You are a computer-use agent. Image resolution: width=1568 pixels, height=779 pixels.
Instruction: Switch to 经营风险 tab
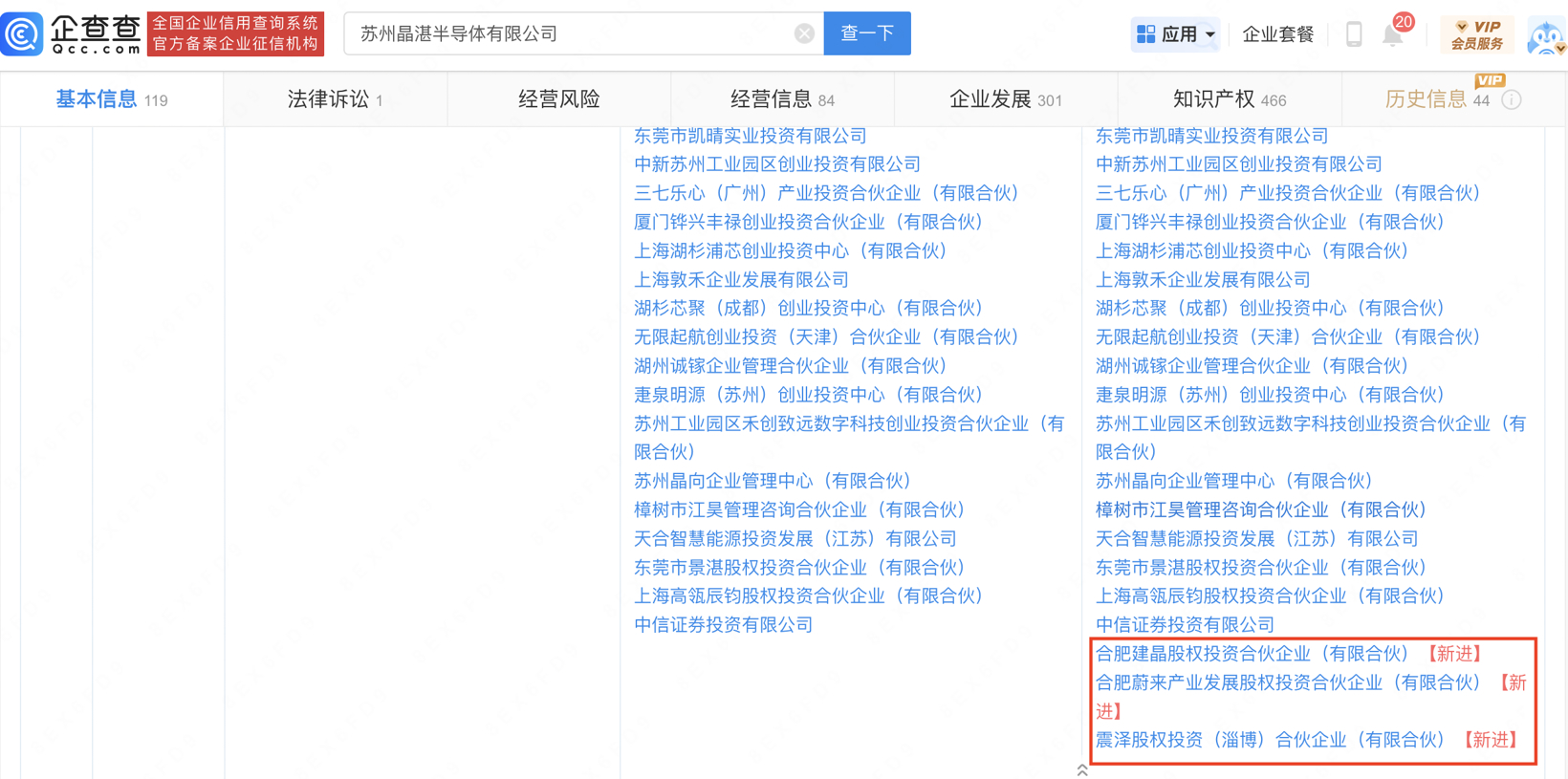pos(559,99)
